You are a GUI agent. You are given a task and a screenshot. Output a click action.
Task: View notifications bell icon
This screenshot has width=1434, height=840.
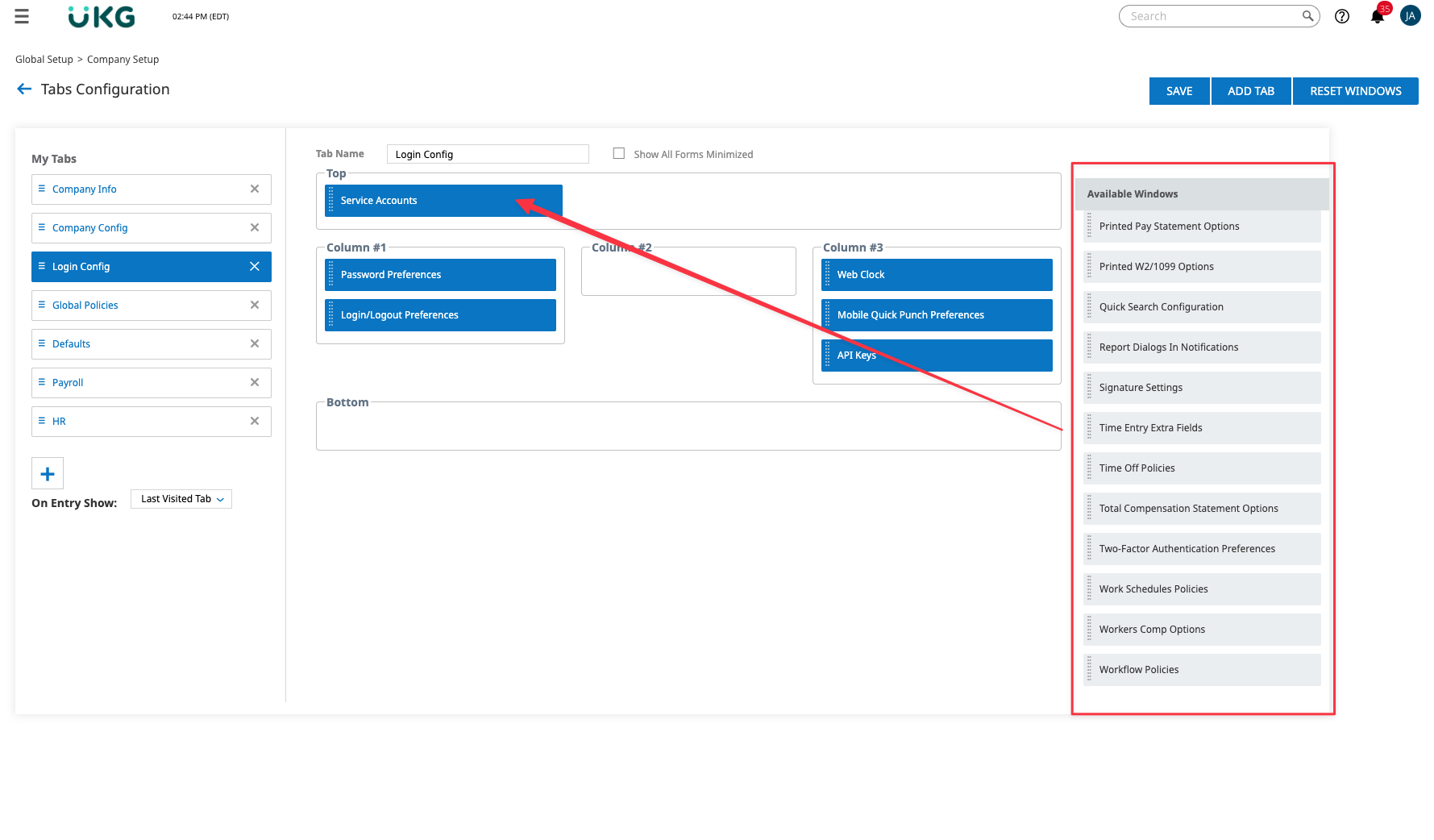(1378, 16)
